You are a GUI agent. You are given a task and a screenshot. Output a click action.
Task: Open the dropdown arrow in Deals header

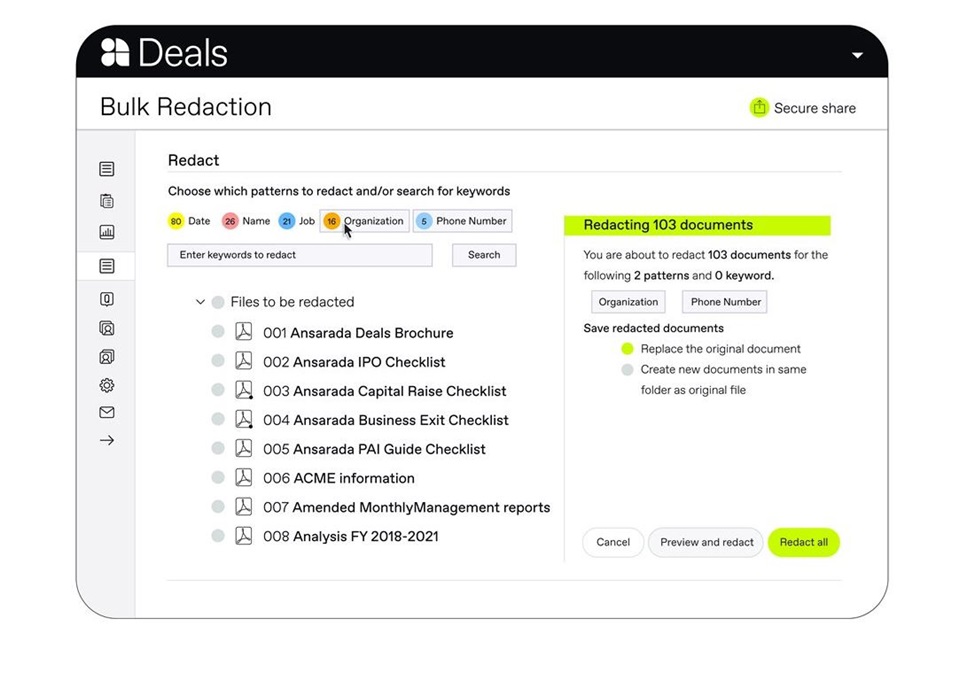[x=857, y=55]
